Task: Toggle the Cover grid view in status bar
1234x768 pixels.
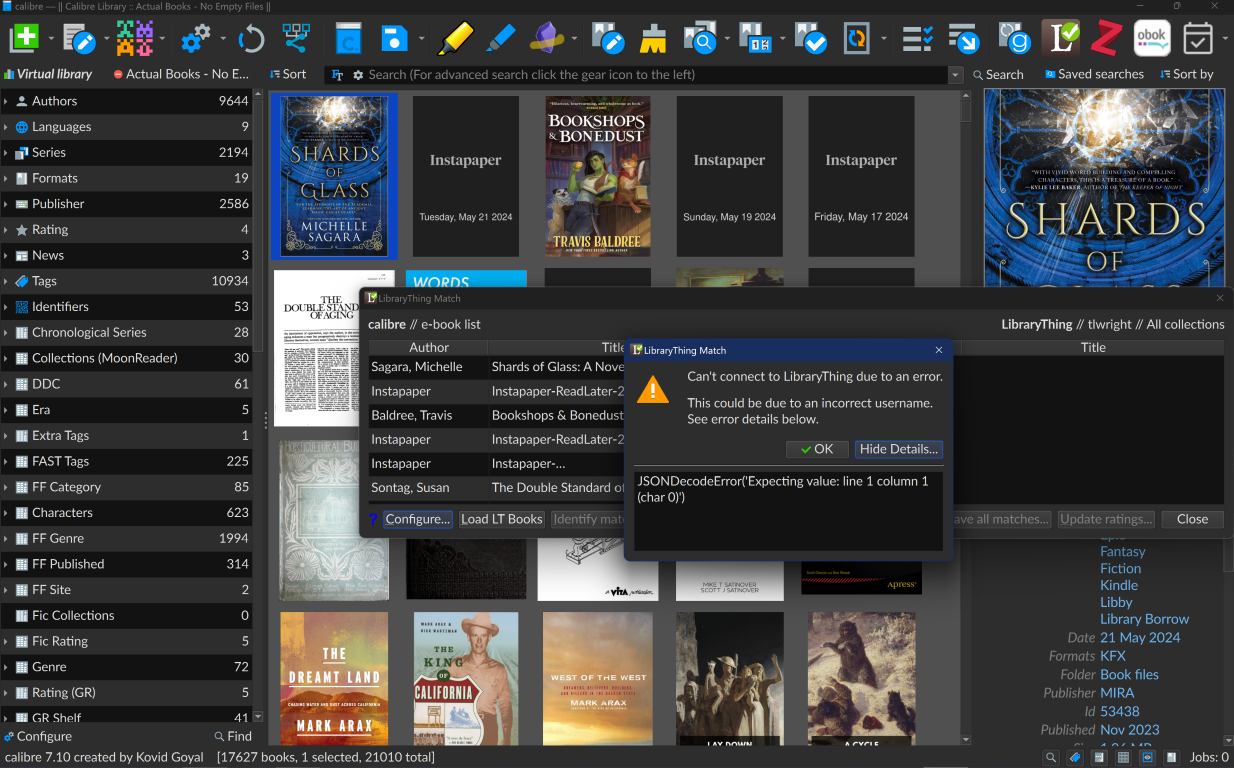Action: (x=1123, y=758)
